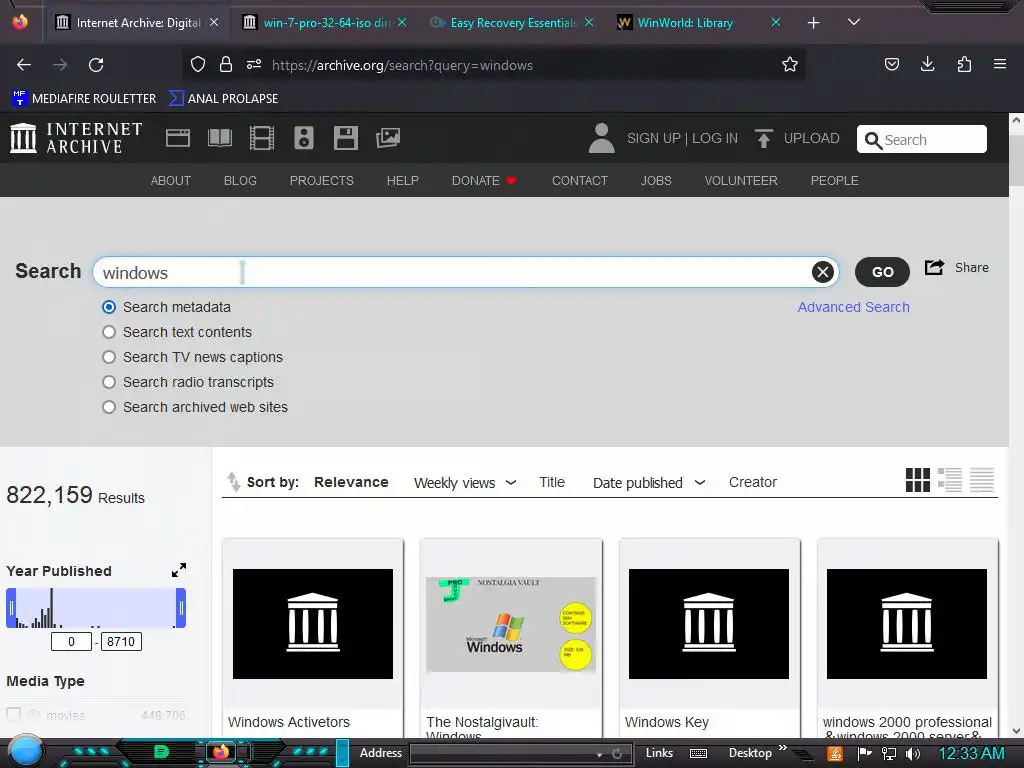This screenshot has width=1024, height=768.
Task: Open taskbar Address dropdown arrow
Action: point(599,754)
